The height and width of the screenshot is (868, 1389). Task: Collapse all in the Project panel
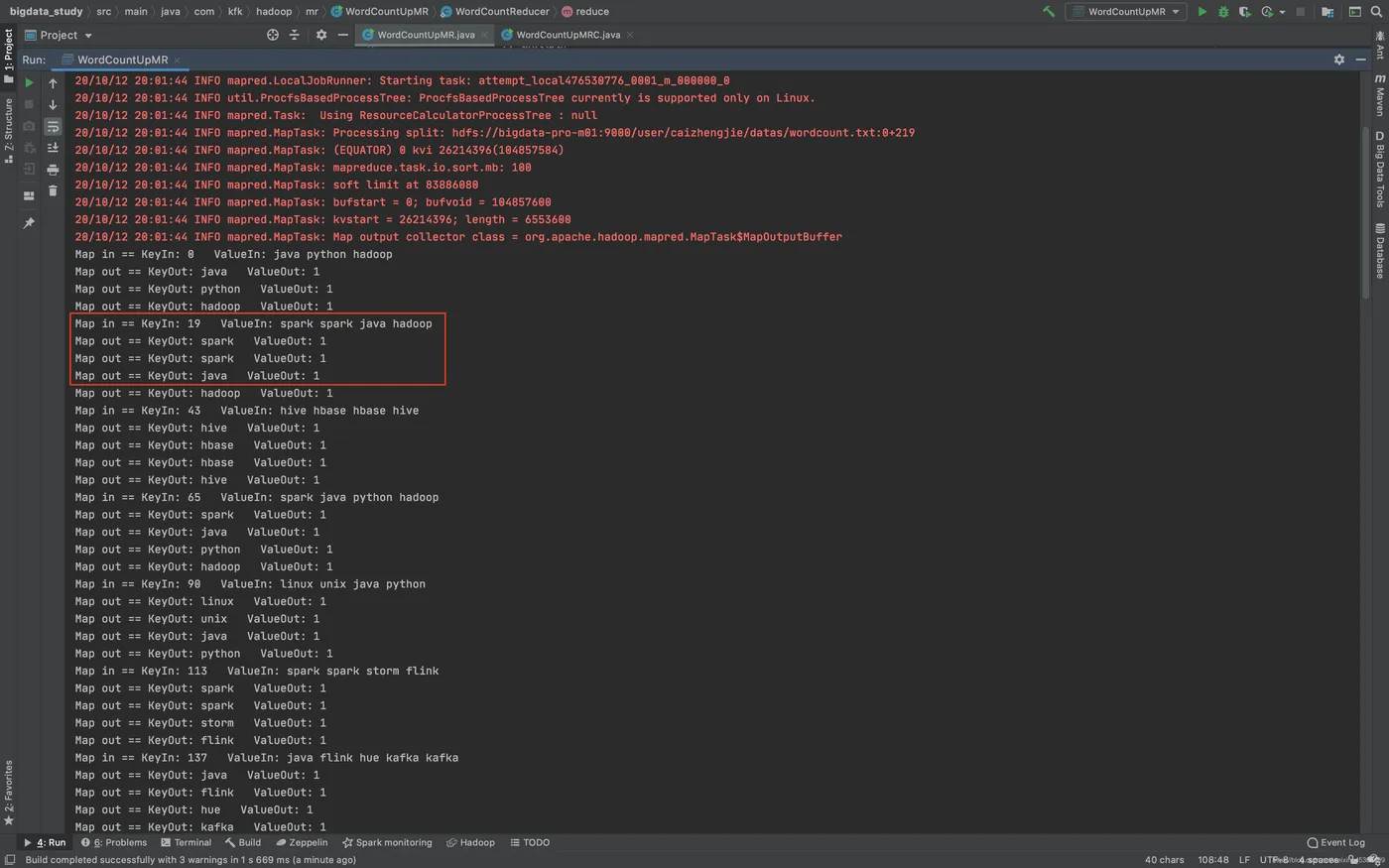[x=294, y=35]
